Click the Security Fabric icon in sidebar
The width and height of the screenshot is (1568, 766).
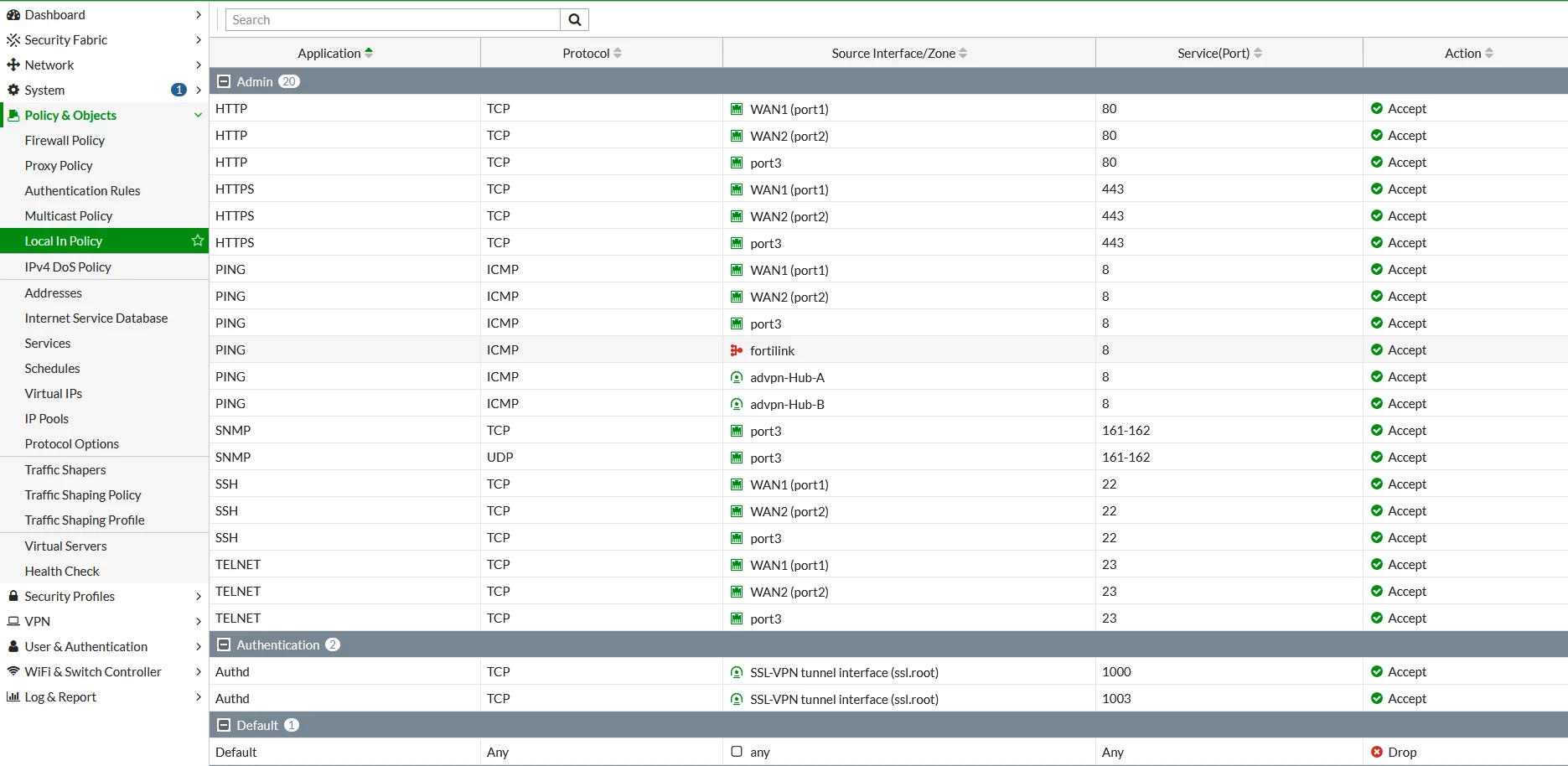pos(13,39)
